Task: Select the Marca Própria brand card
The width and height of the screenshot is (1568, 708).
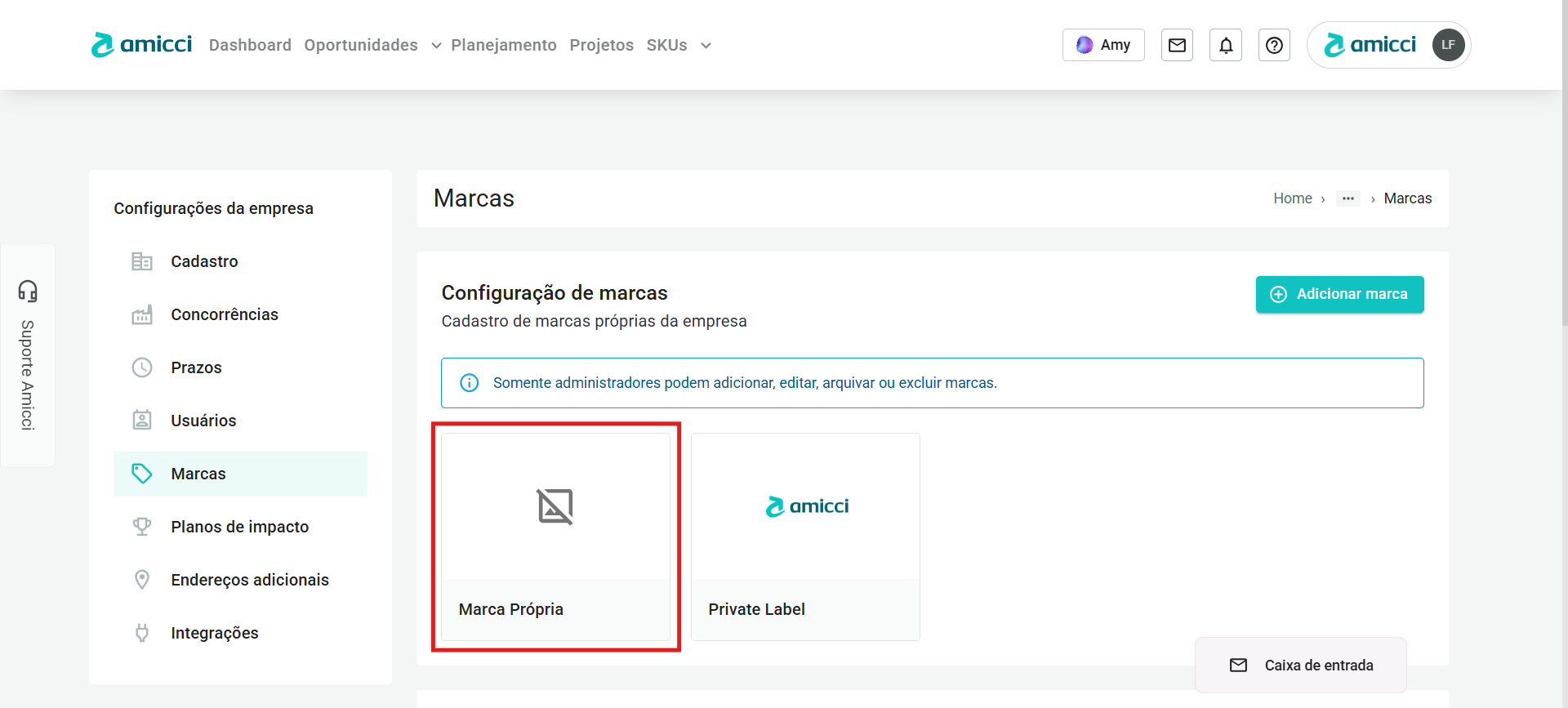Action: pyautogui.click(x=555, y=537)
